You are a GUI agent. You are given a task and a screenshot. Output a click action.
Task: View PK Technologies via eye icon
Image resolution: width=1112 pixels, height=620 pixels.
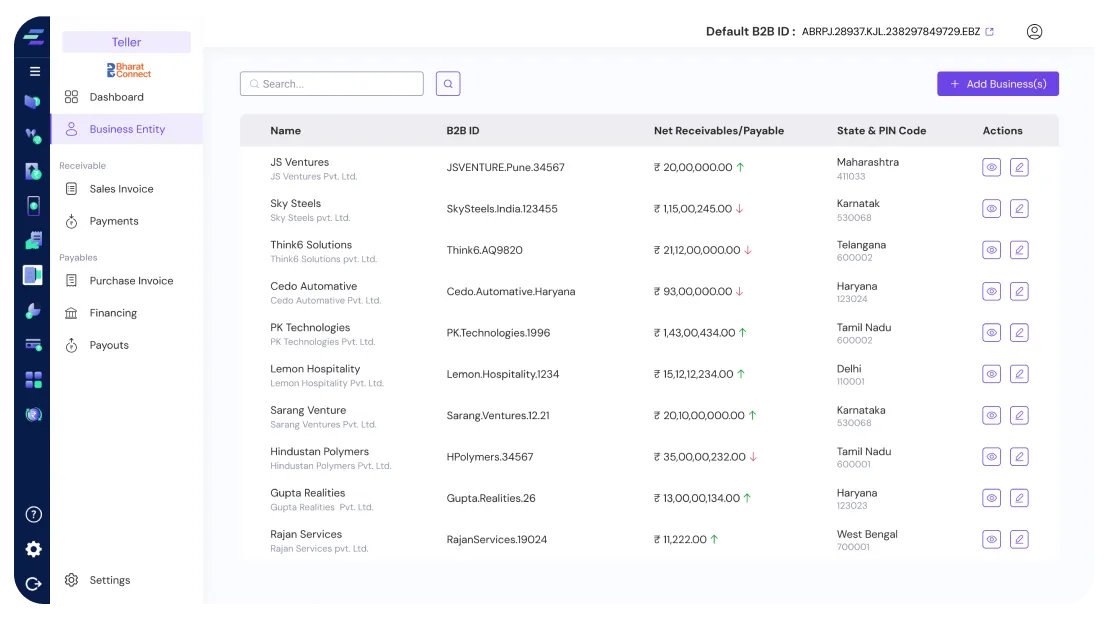click(991, 333)
